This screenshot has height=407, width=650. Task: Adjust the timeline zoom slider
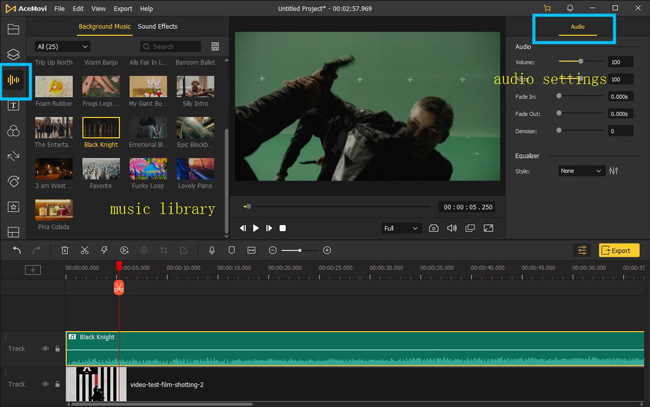pyautogui.click(x=300, y=250)
